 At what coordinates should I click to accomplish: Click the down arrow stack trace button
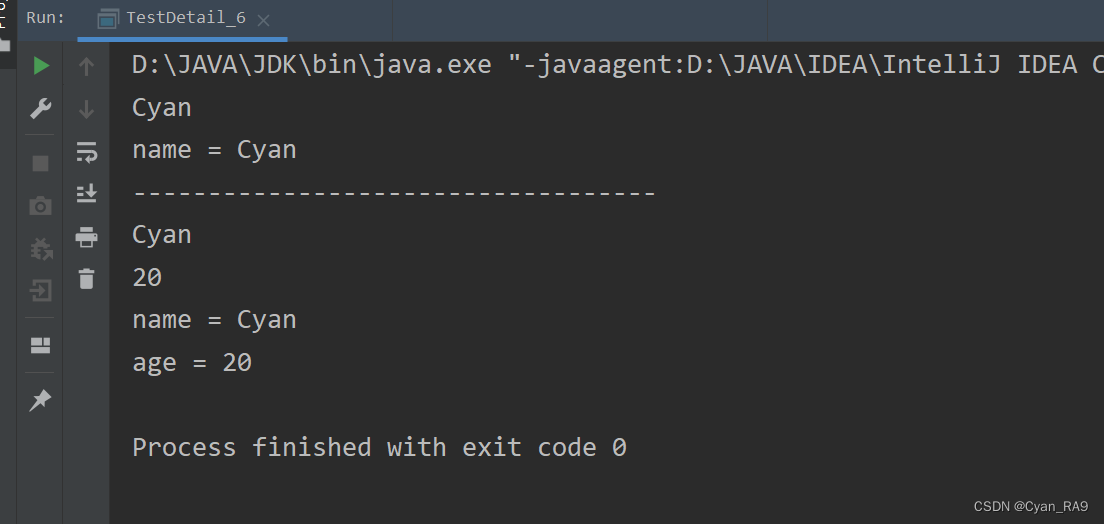[x=87, y=109]
